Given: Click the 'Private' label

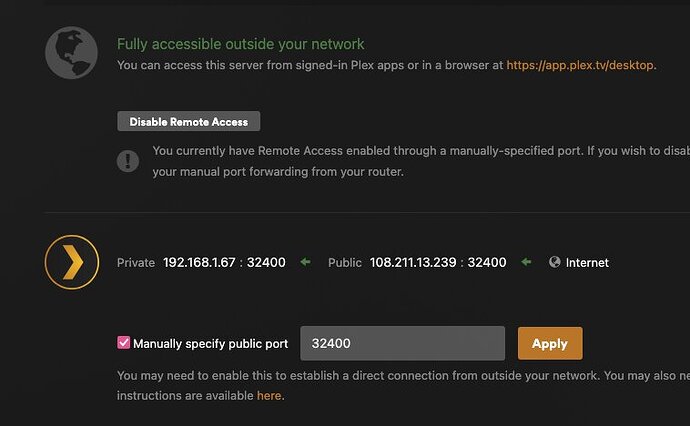Looking at the screenshot, I should [x=136, y=263].
